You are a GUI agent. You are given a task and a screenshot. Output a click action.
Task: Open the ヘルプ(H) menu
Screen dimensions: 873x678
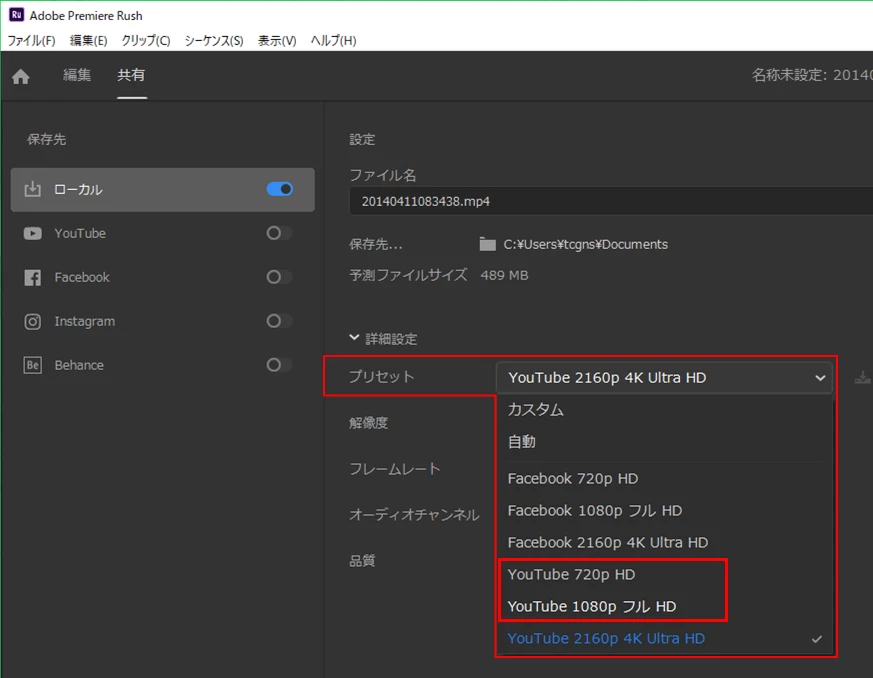333,41
